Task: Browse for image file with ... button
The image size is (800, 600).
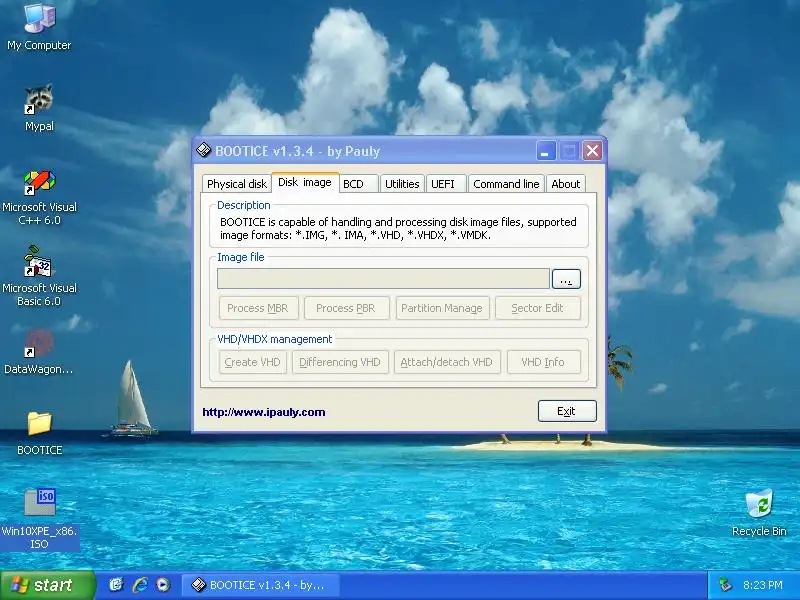Action: tap(566, 279)
